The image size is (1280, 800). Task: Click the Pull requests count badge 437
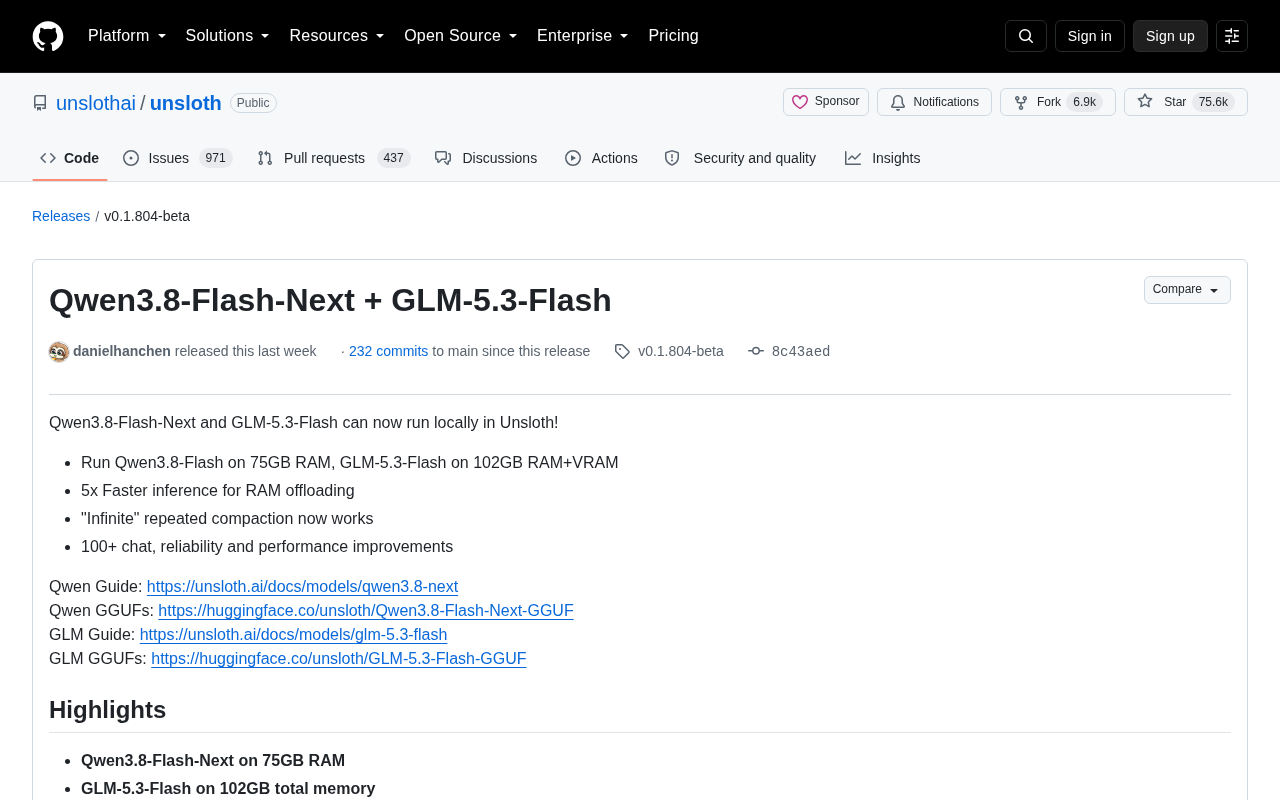pyautogui.click(x=394, y=158)
